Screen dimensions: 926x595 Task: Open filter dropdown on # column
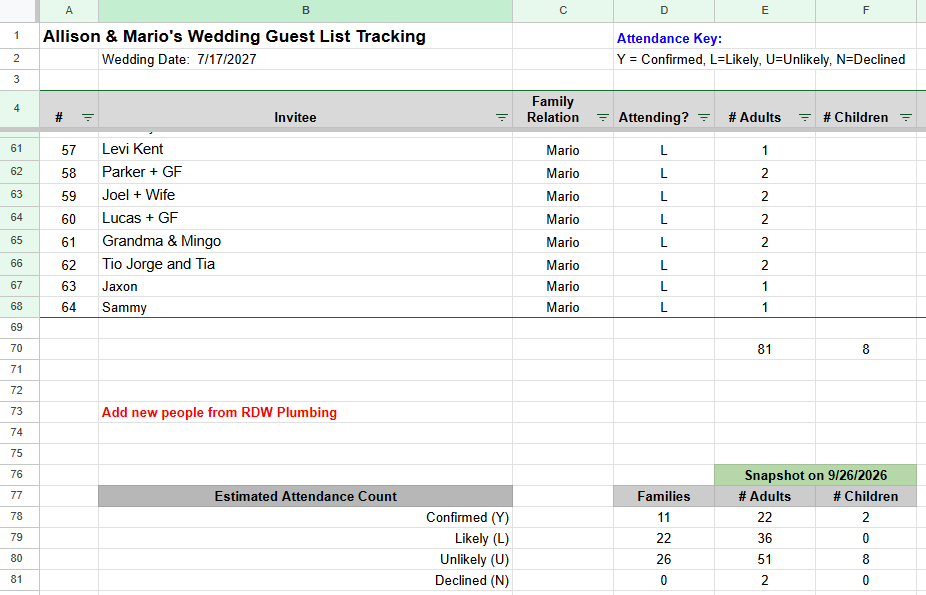87,117
